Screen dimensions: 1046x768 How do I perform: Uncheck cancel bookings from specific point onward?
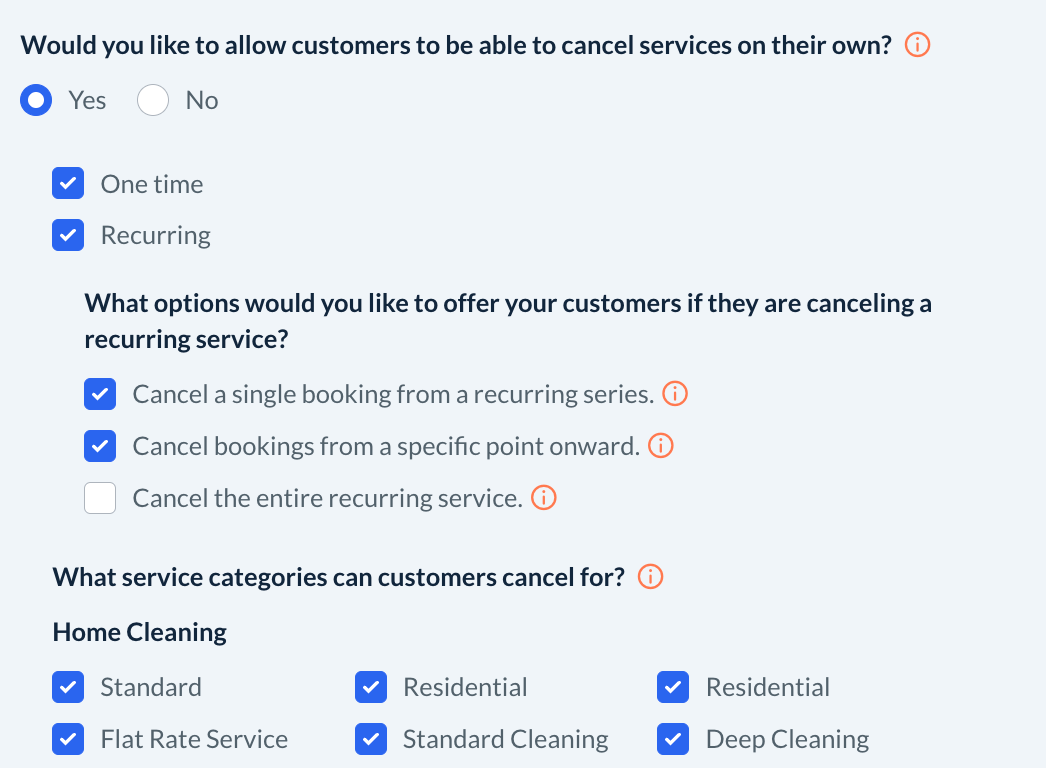pos(100,446)
